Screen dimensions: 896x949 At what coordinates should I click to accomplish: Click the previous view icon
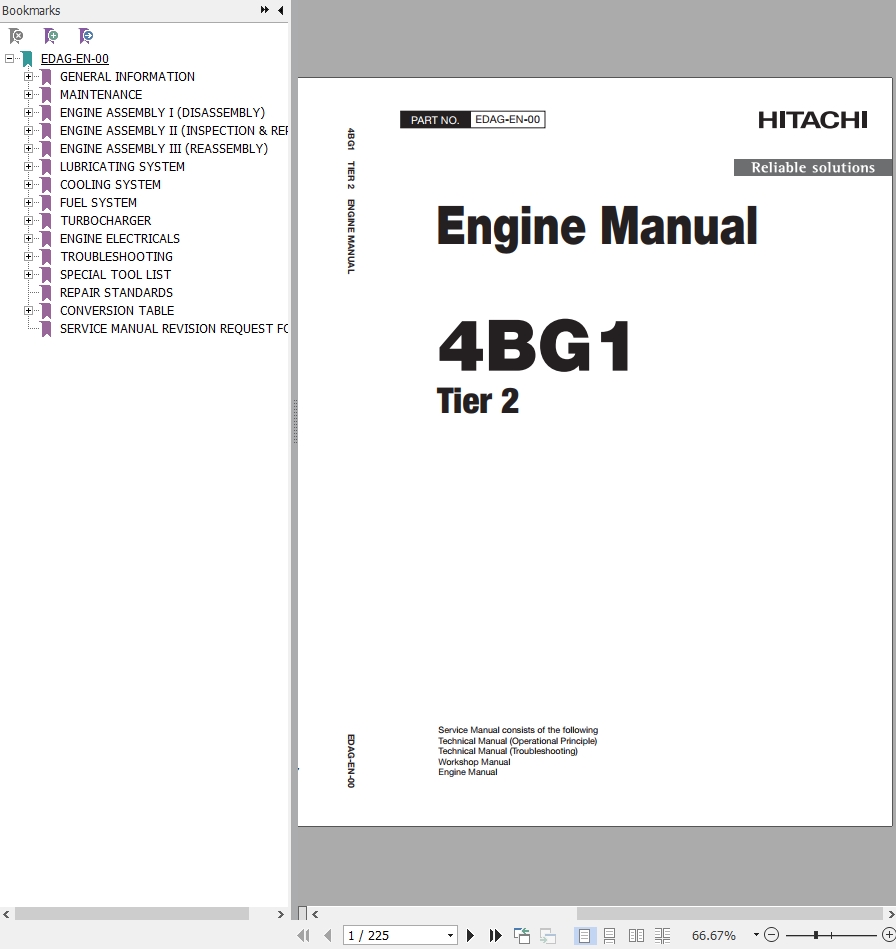click(521, 935)
